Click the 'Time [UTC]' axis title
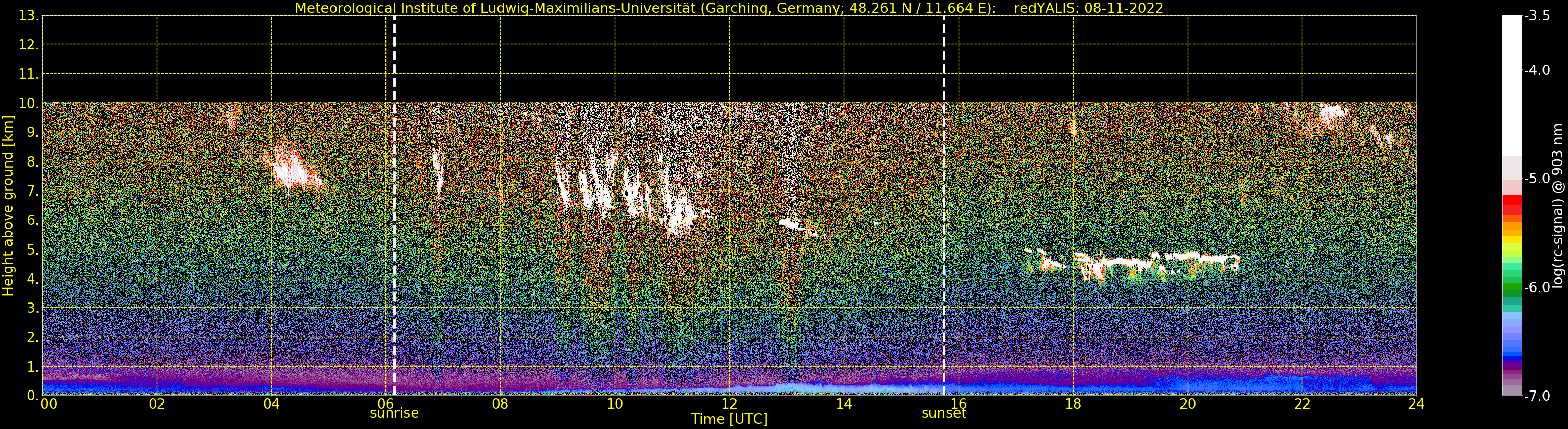This screenshot has height=429, width=1568. pyautogui.click(x=729, y=419)
